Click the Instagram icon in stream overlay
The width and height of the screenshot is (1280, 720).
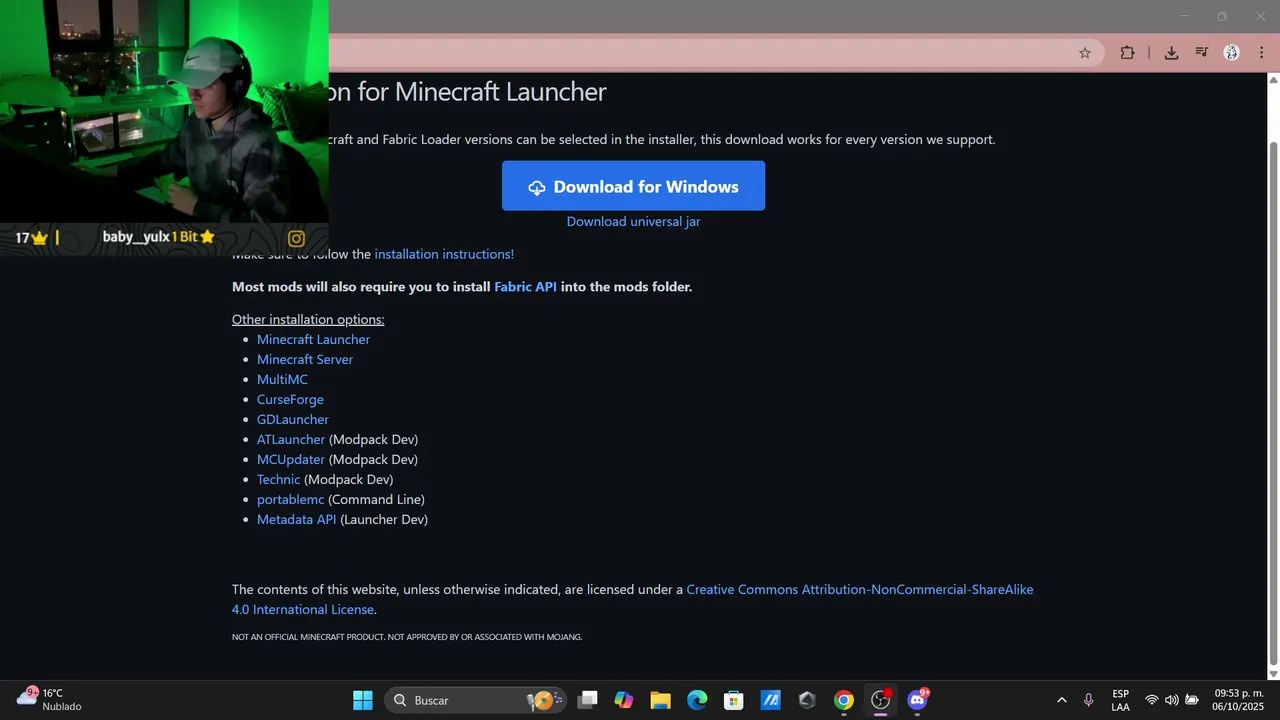(x=296, y=238)
